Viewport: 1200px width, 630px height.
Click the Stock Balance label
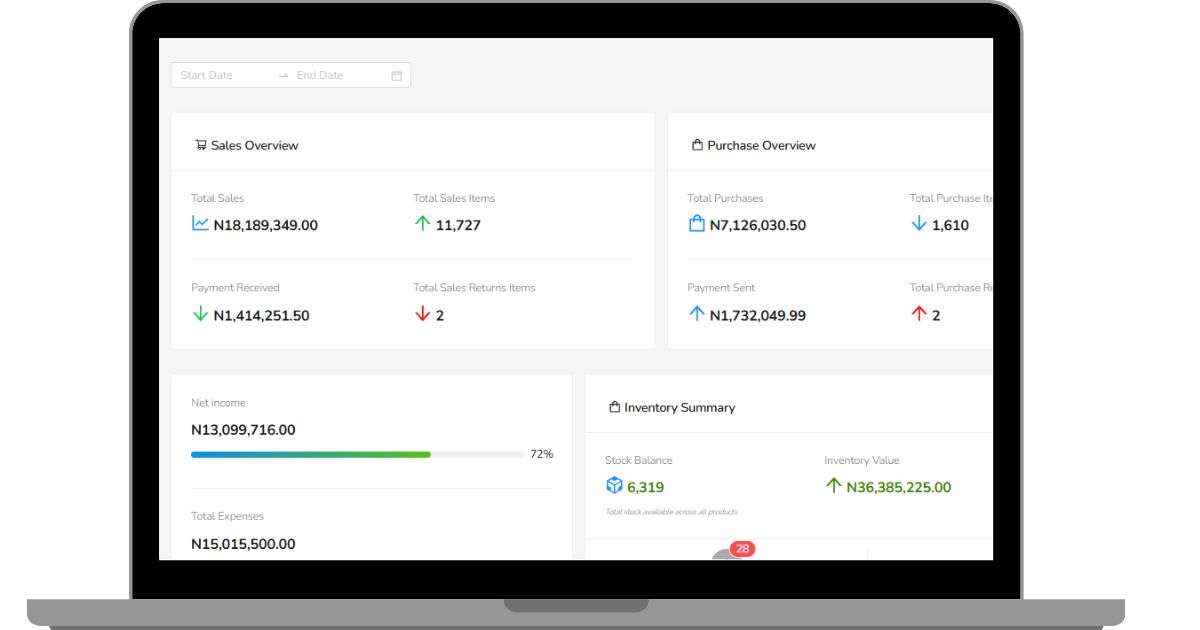(639, 460)
